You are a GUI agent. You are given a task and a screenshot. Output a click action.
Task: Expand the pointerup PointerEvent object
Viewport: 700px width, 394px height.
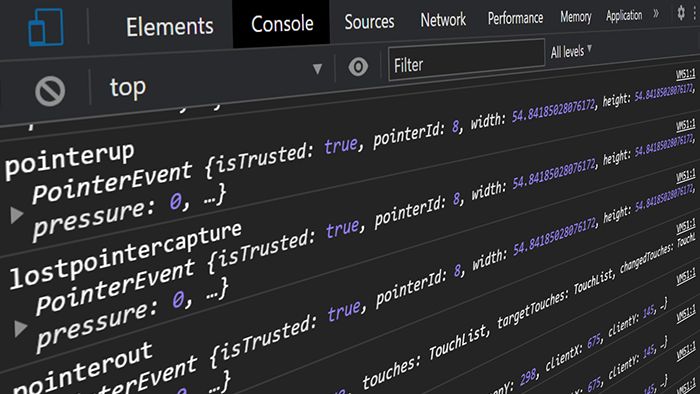(17, 215)
